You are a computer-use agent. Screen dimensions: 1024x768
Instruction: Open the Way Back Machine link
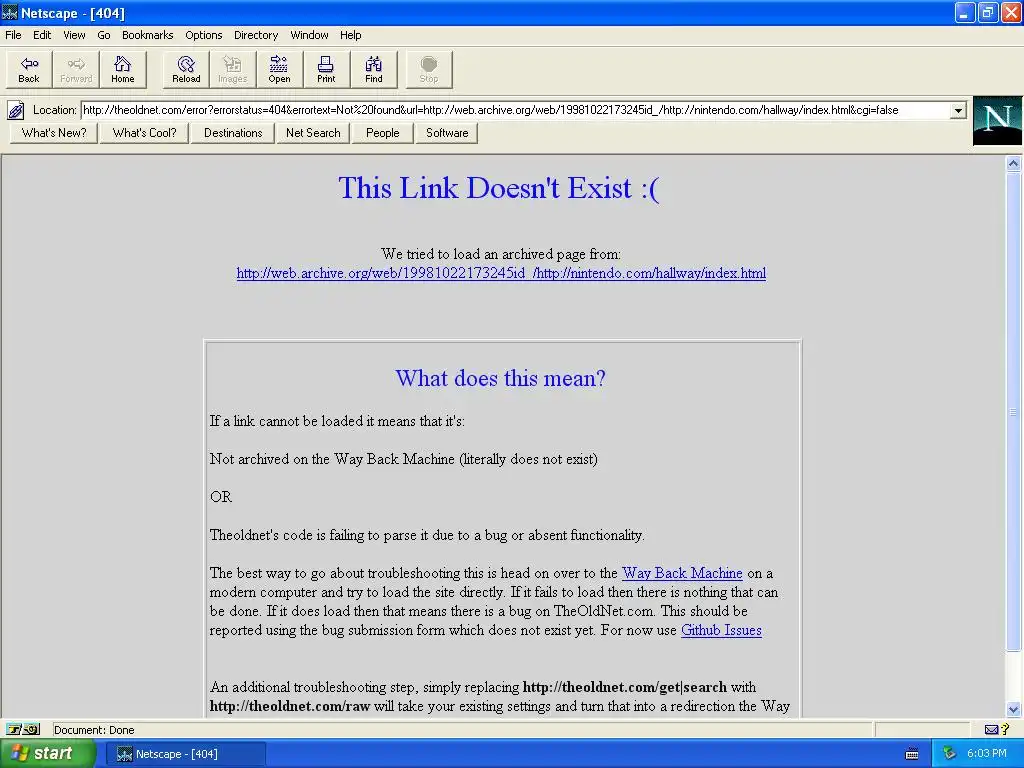click(682, 573)
